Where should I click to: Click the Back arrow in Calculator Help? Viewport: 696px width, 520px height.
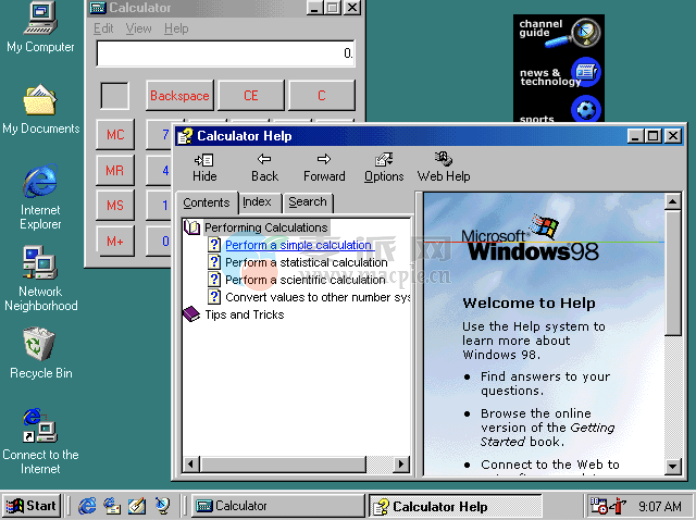265,167
